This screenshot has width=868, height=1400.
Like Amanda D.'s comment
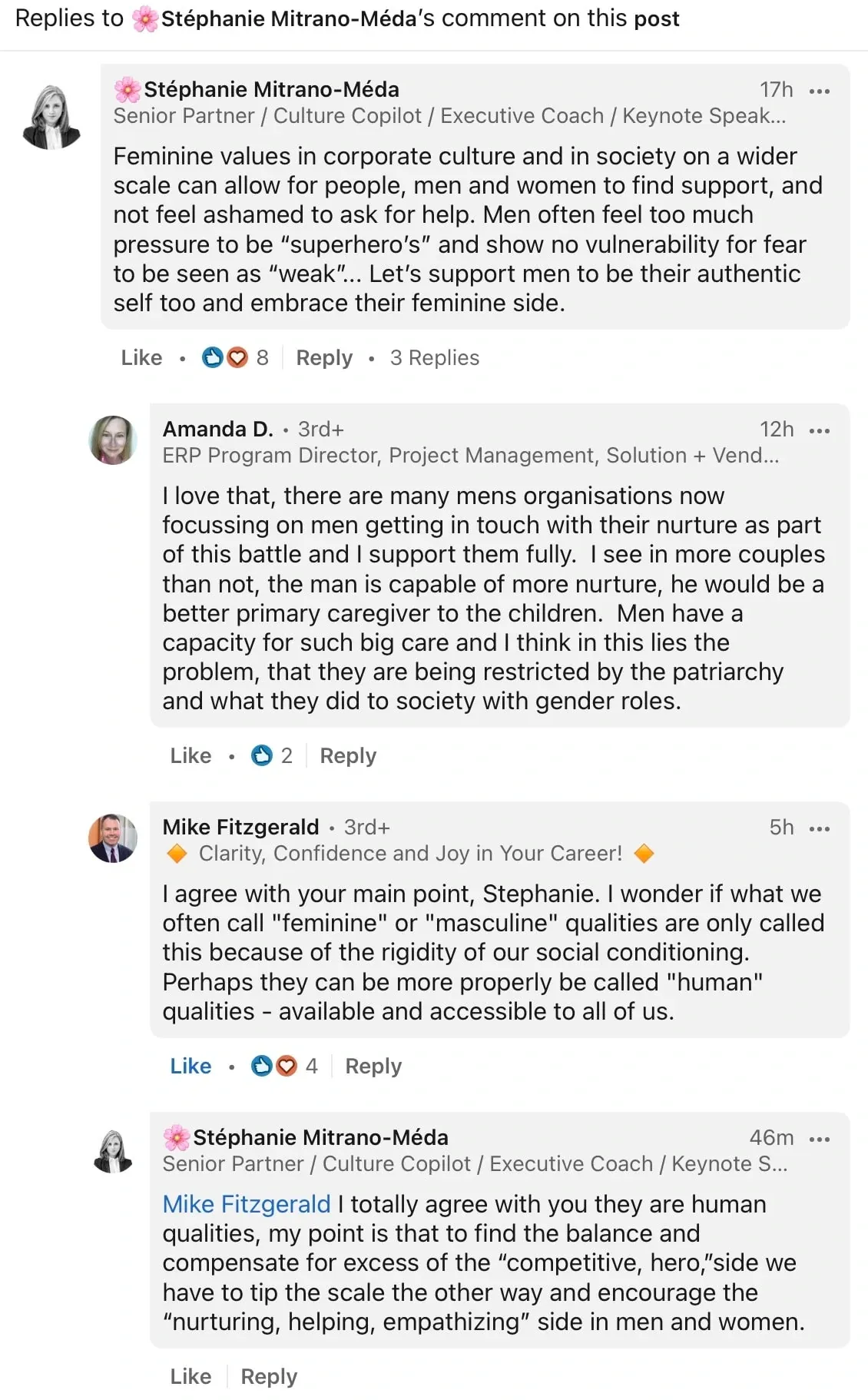pyautogui.click(x=190, y=755)
